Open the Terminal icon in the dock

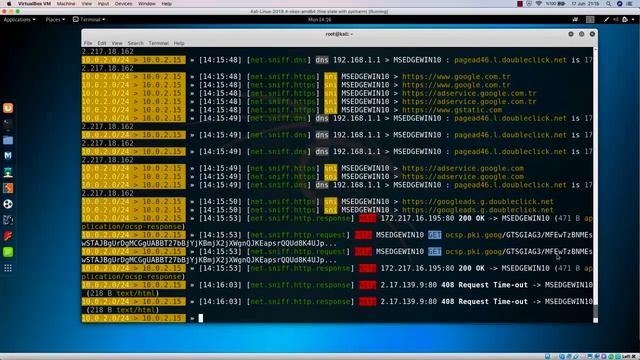coord(8,124)
